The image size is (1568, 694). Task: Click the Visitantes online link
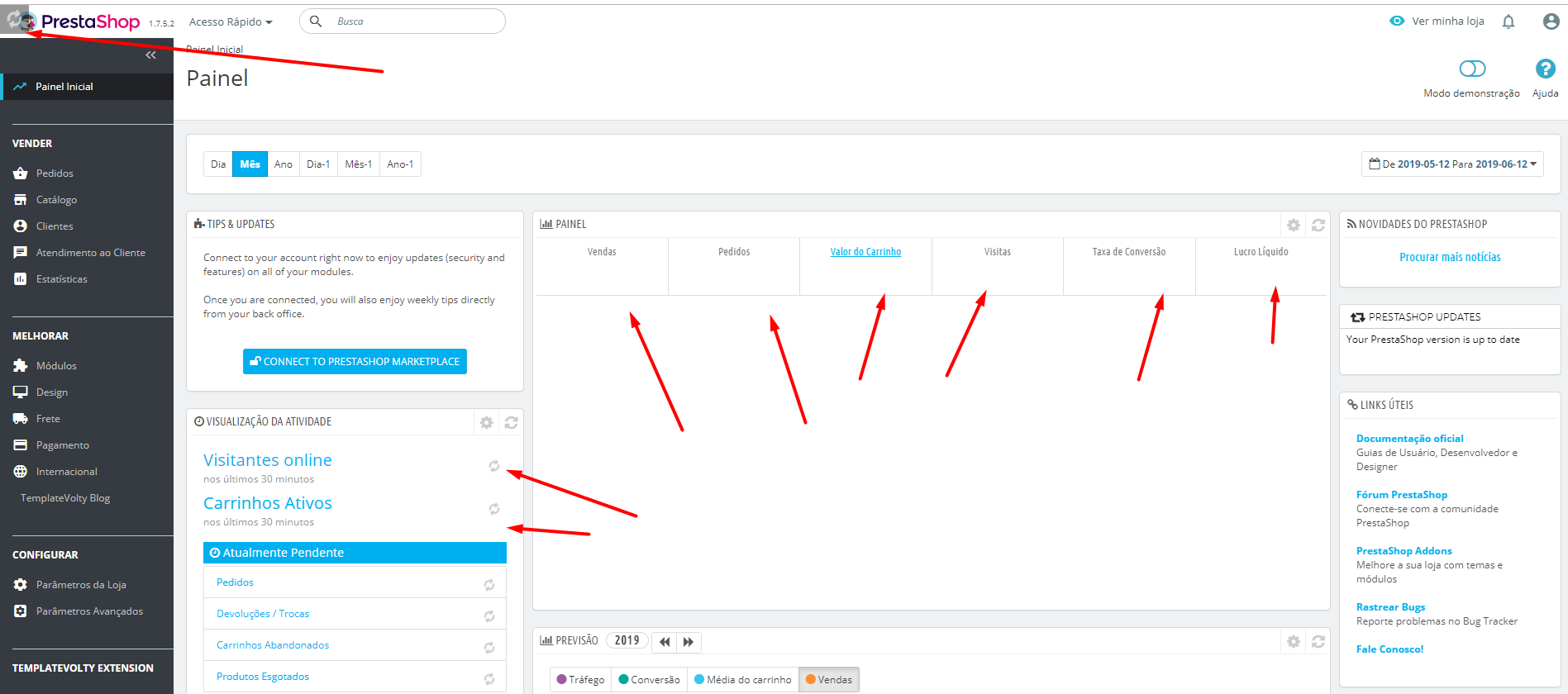click(x=268, y=460)
